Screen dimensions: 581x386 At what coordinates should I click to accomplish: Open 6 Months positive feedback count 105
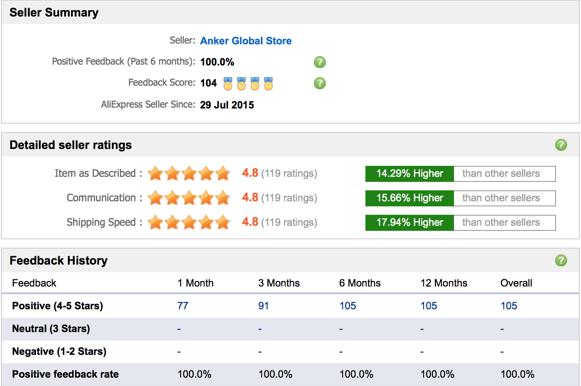point(348,306)
